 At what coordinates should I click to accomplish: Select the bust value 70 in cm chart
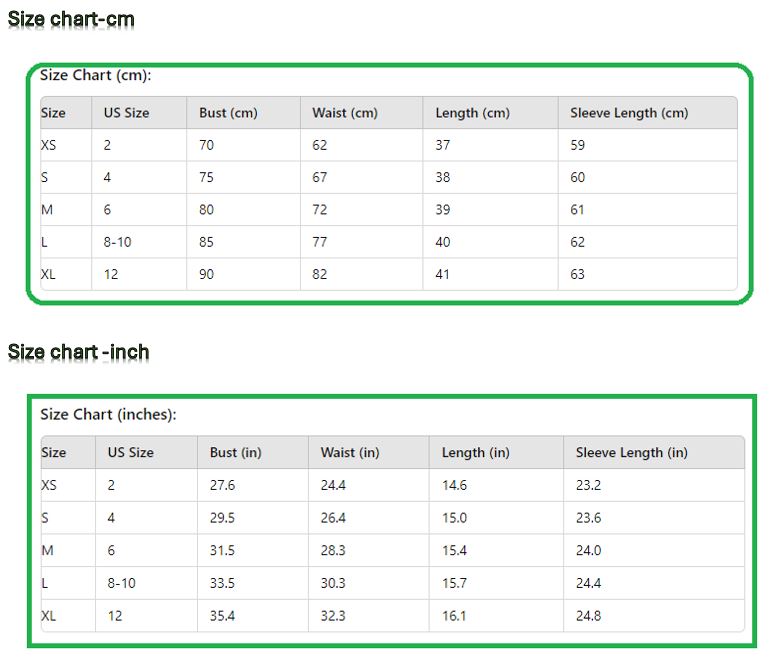click(x=207, y=145)
